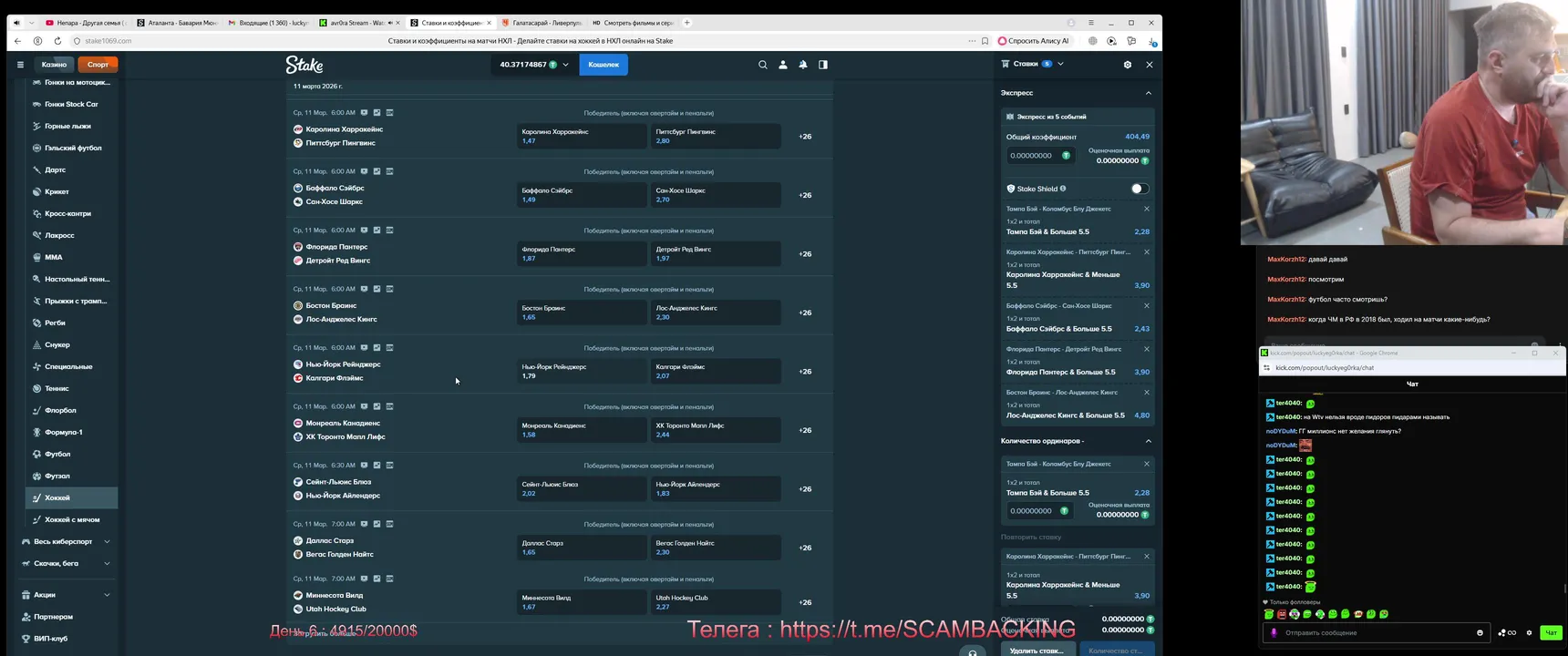Expand Скачки, бега sidebar group
The image size is (1568, 656).
[x=107, y=563]
